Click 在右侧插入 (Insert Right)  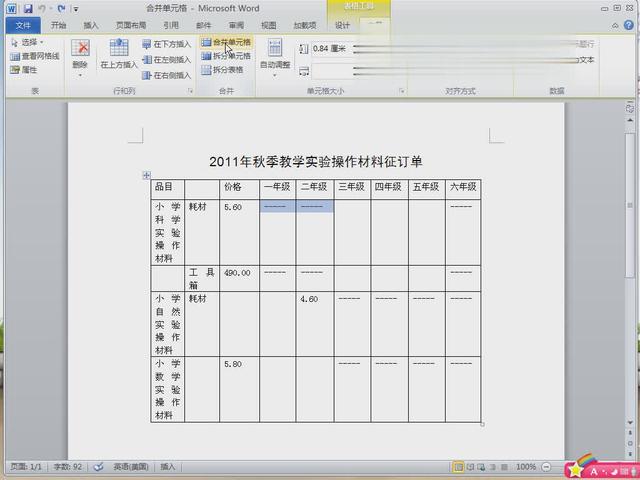(x=167, y=75)
